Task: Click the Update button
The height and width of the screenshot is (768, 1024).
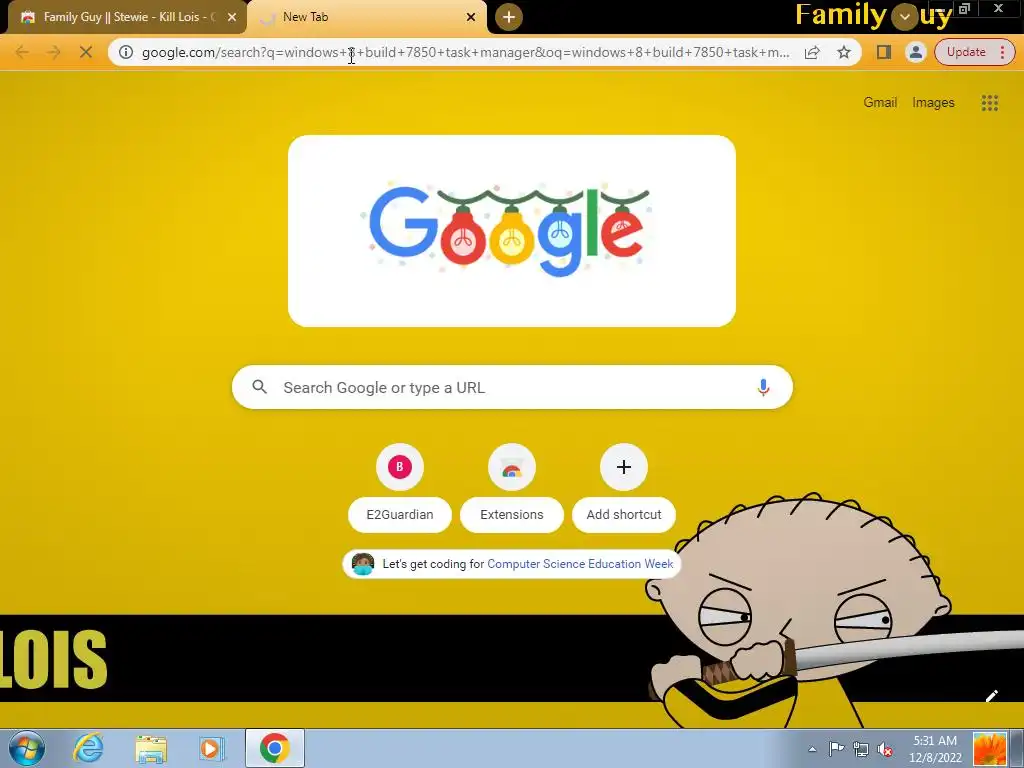Action: pos(966,52)
